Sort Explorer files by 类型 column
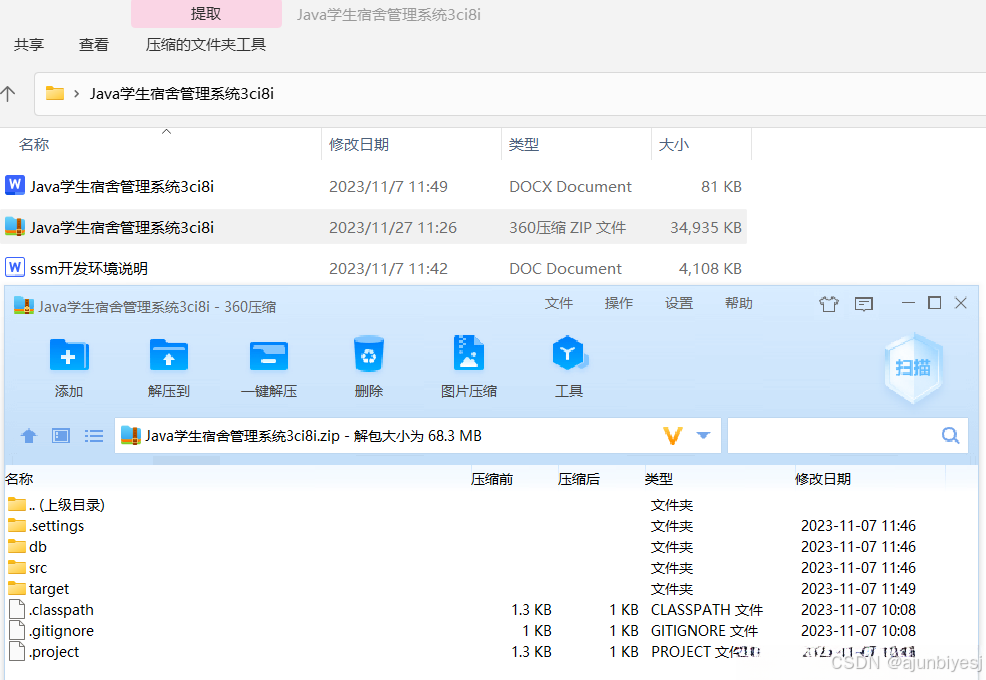 click(x=524, y=145)
